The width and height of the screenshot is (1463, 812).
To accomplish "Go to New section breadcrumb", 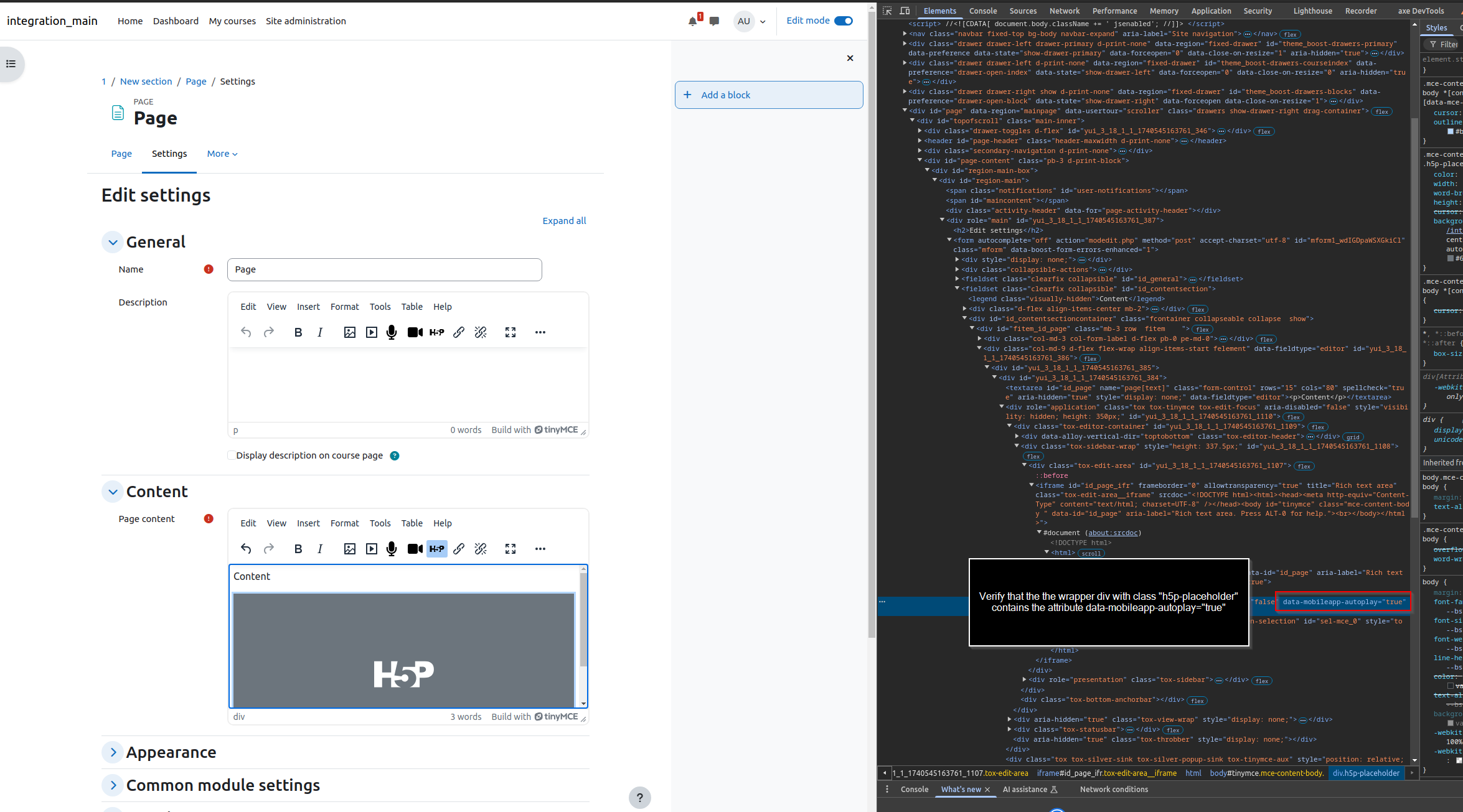I will click(x=146, y=82).
